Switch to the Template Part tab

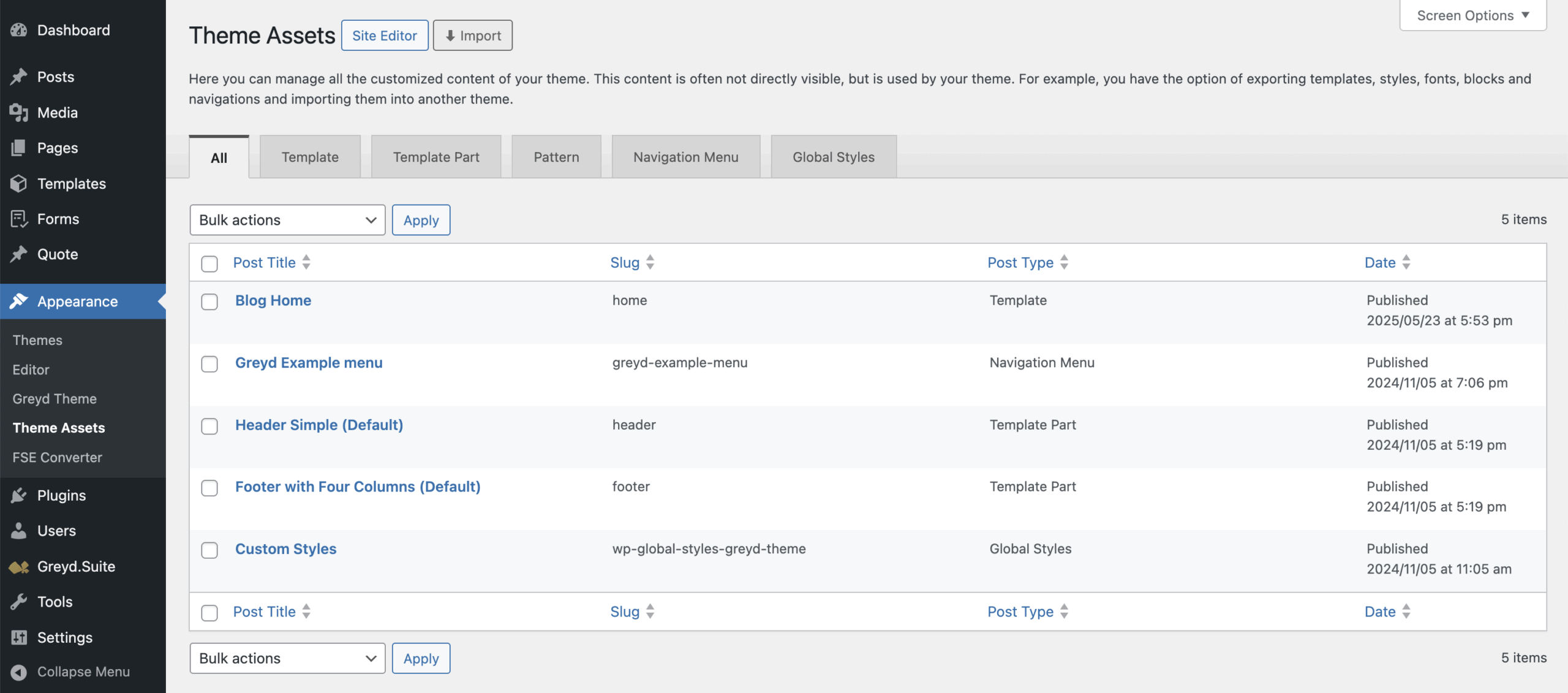tap(436, 157)
